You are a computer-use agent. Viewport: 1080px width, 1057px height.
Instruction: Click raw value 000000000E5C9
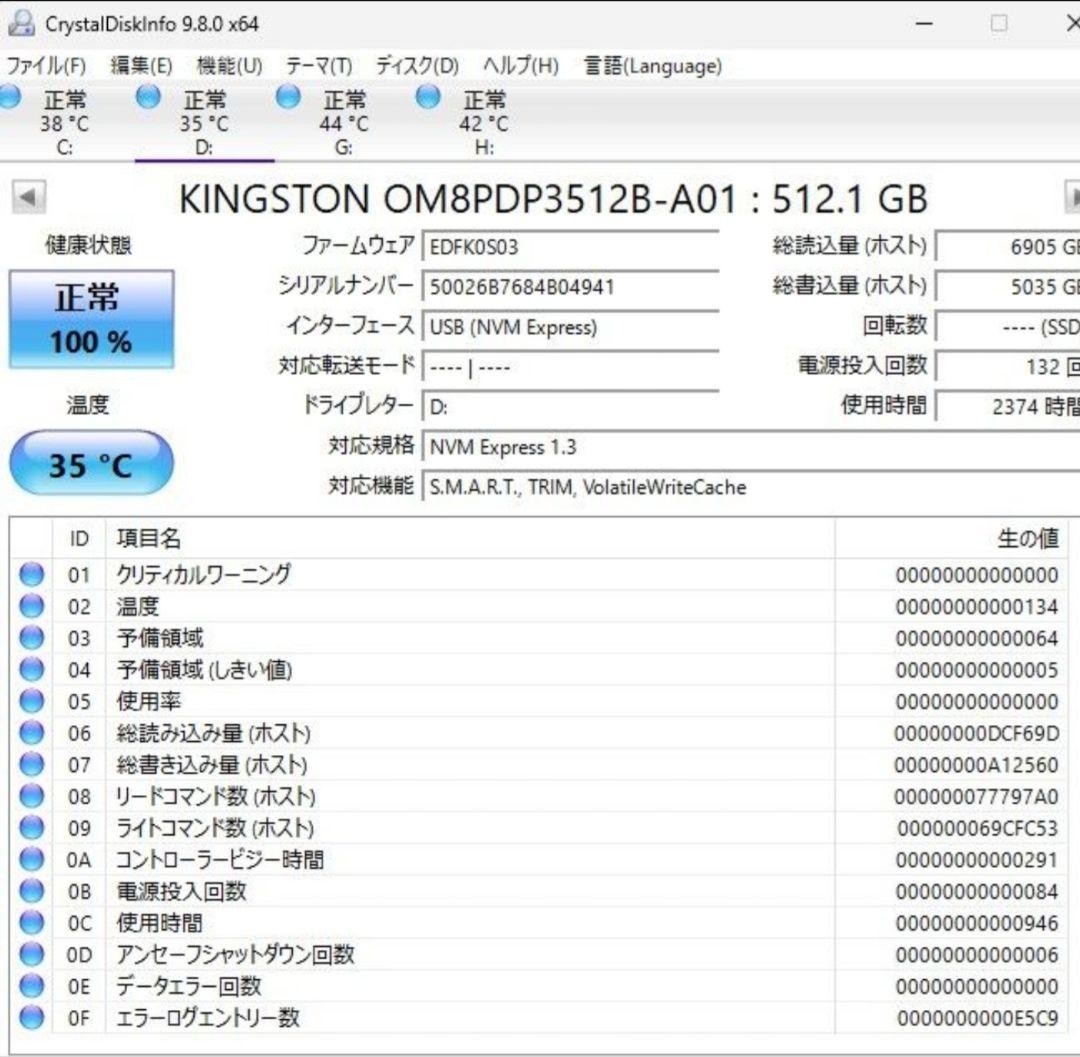click(x=977, y=1018)
